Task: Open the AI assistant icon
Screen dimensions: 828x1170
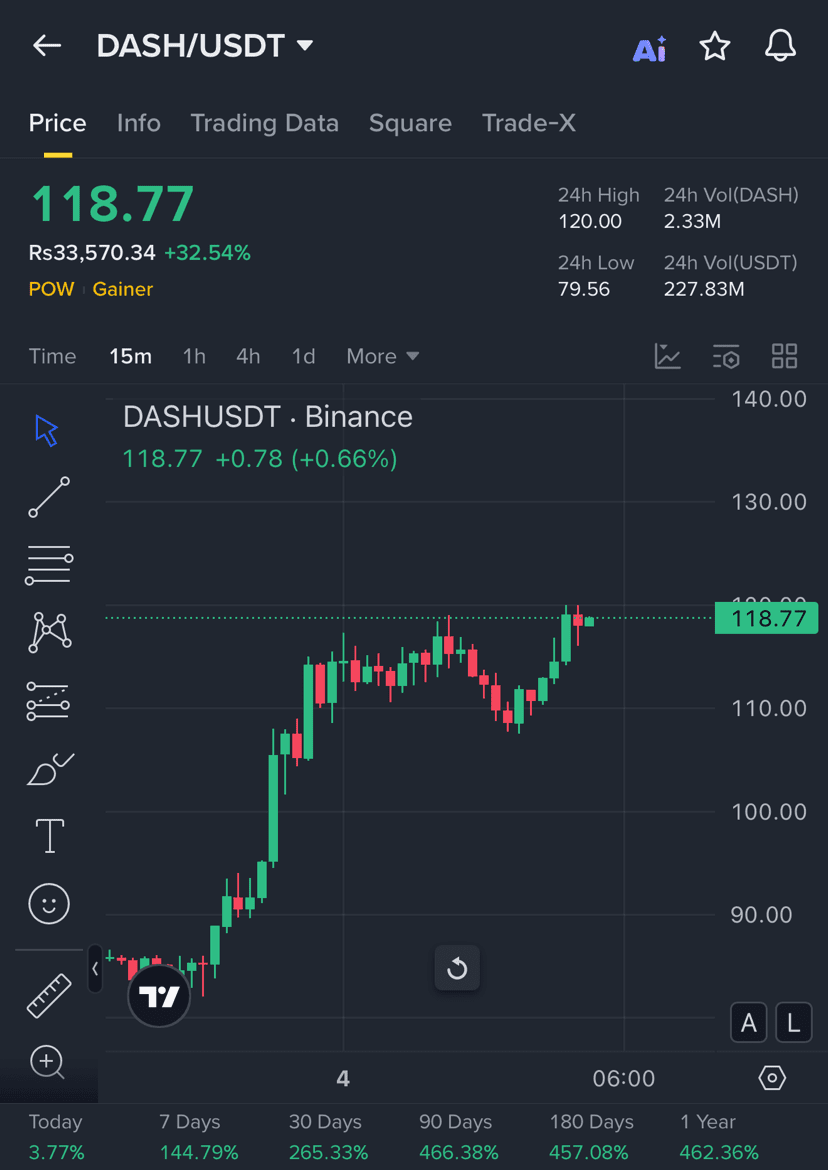Action: coord(650,47)
